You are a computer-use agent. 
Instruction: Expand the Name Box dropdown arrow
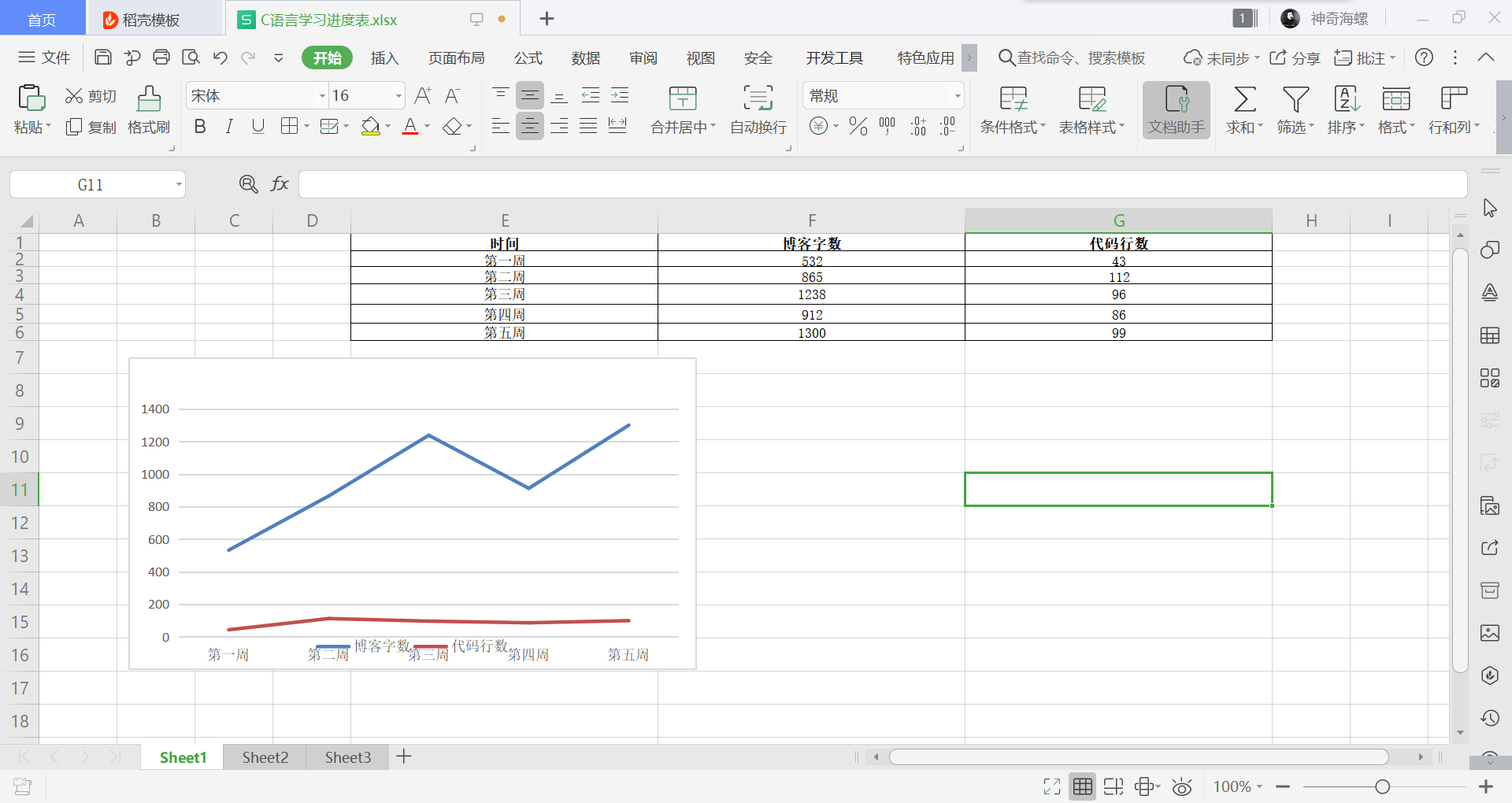(x=179, y=185)
